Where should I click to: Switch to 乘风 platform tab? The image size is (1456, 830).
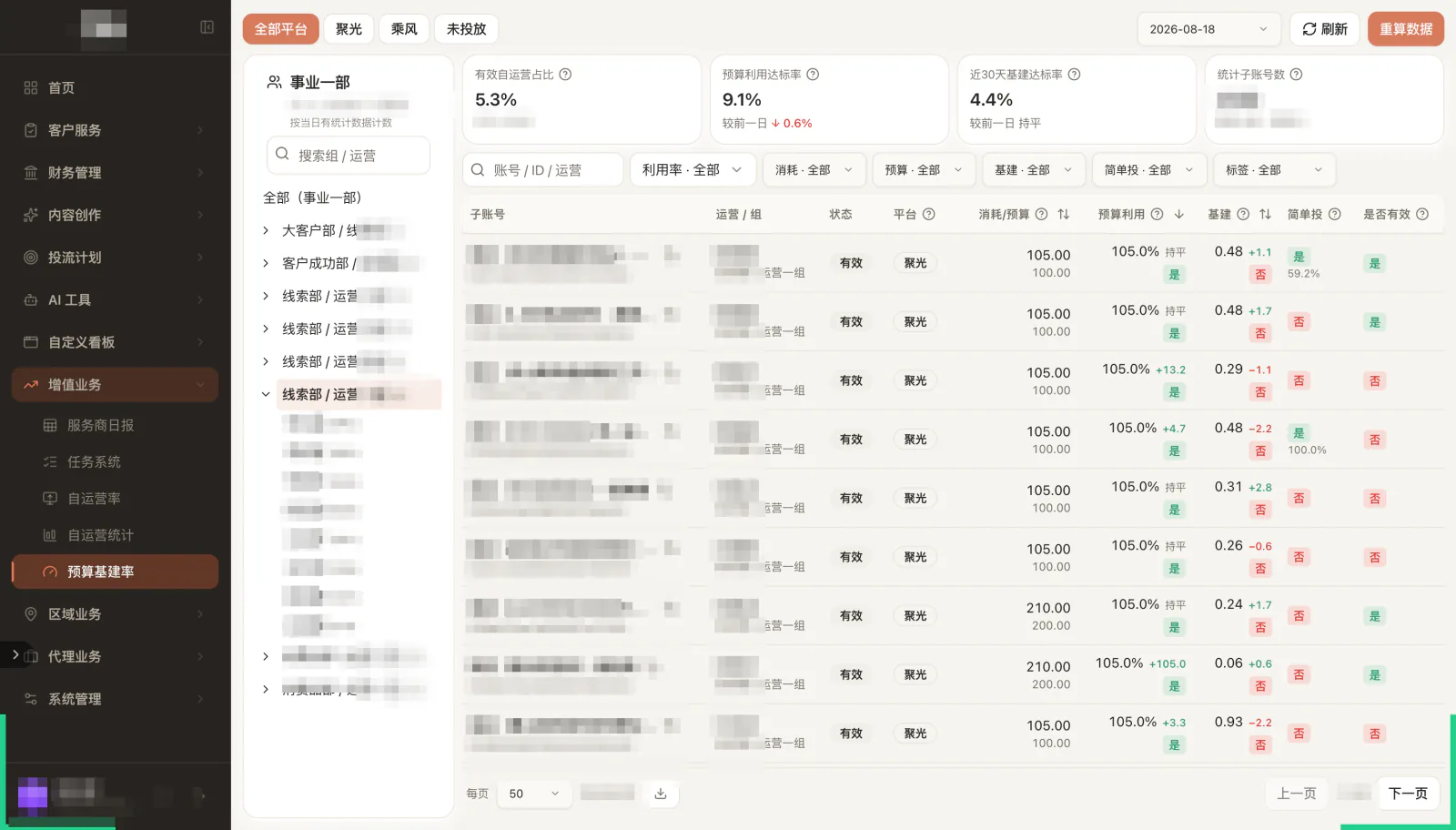[404, 29]
